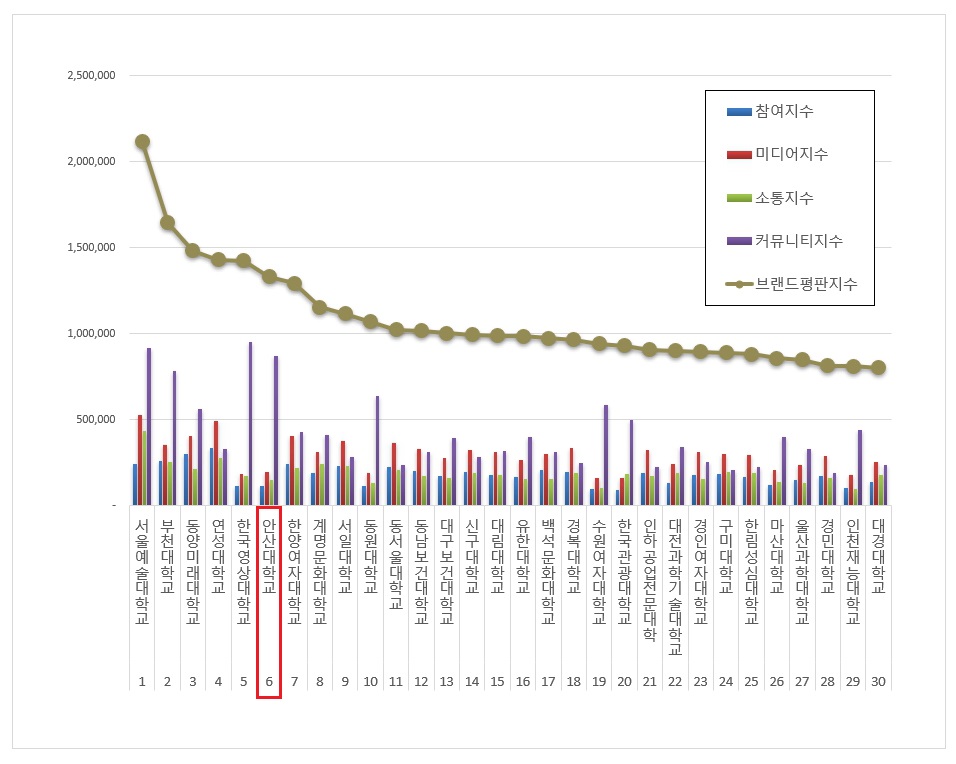Click the brand reputation point for 부천대학교
Viewport: 956px width, 764px height.
coord(168,223)
